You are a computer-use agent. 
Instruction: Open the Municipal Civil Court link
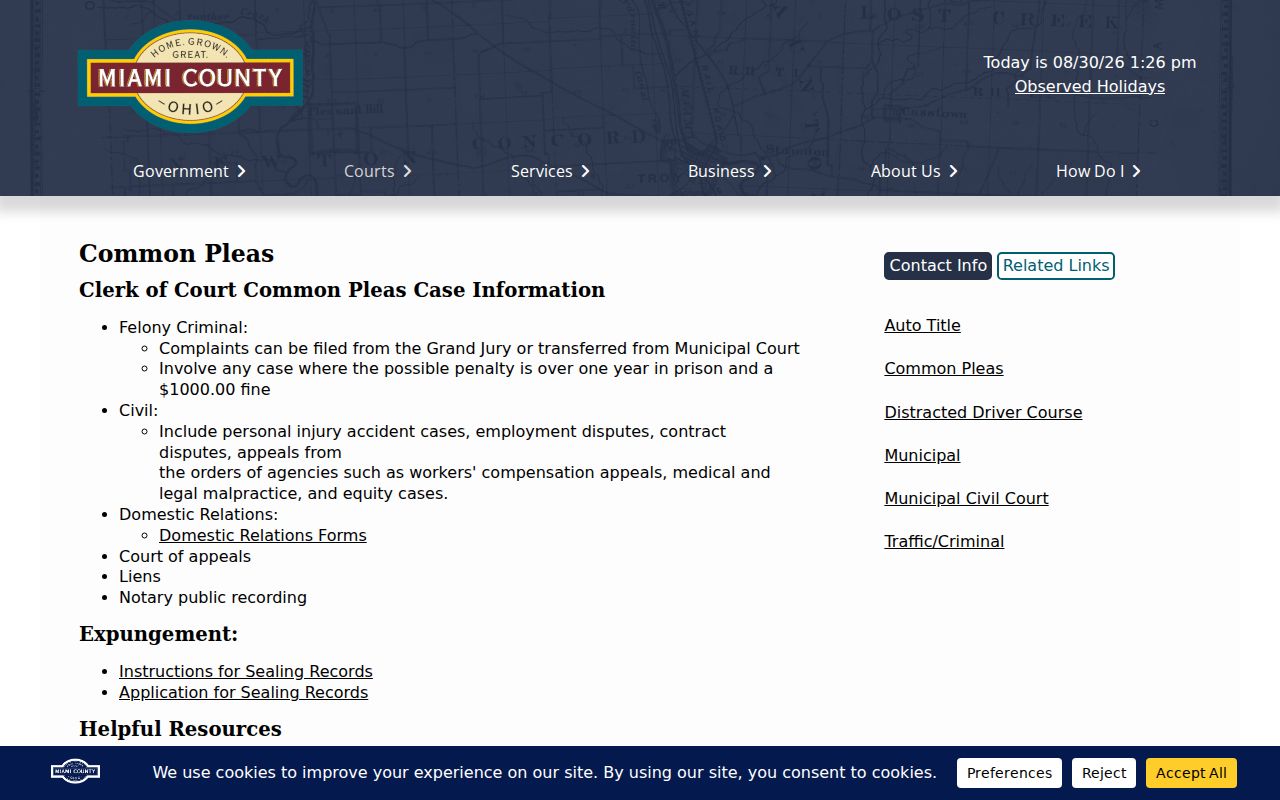(x=966, y=498)
